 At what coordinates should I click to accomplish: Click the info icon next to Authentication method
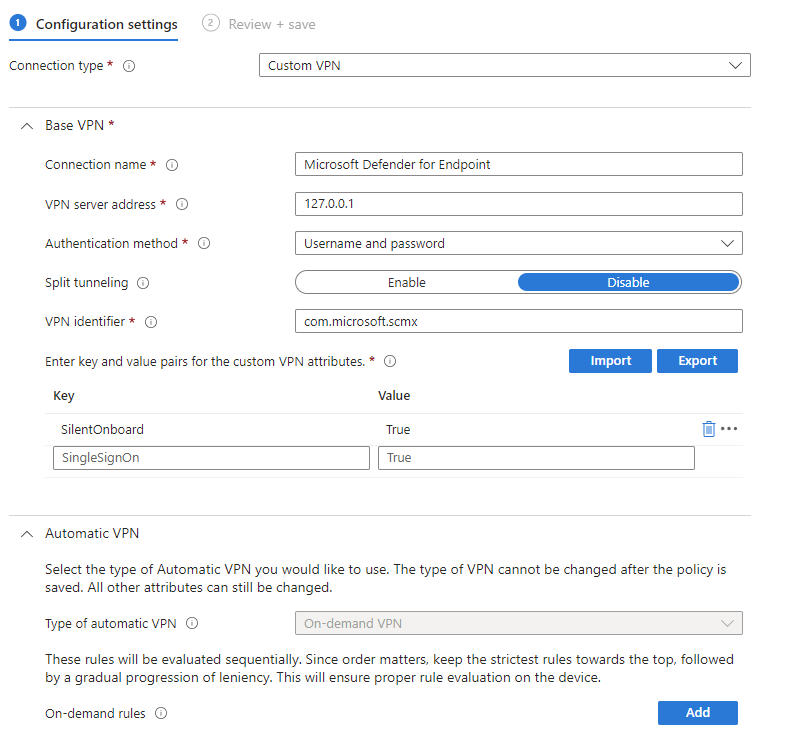(205, 243)
